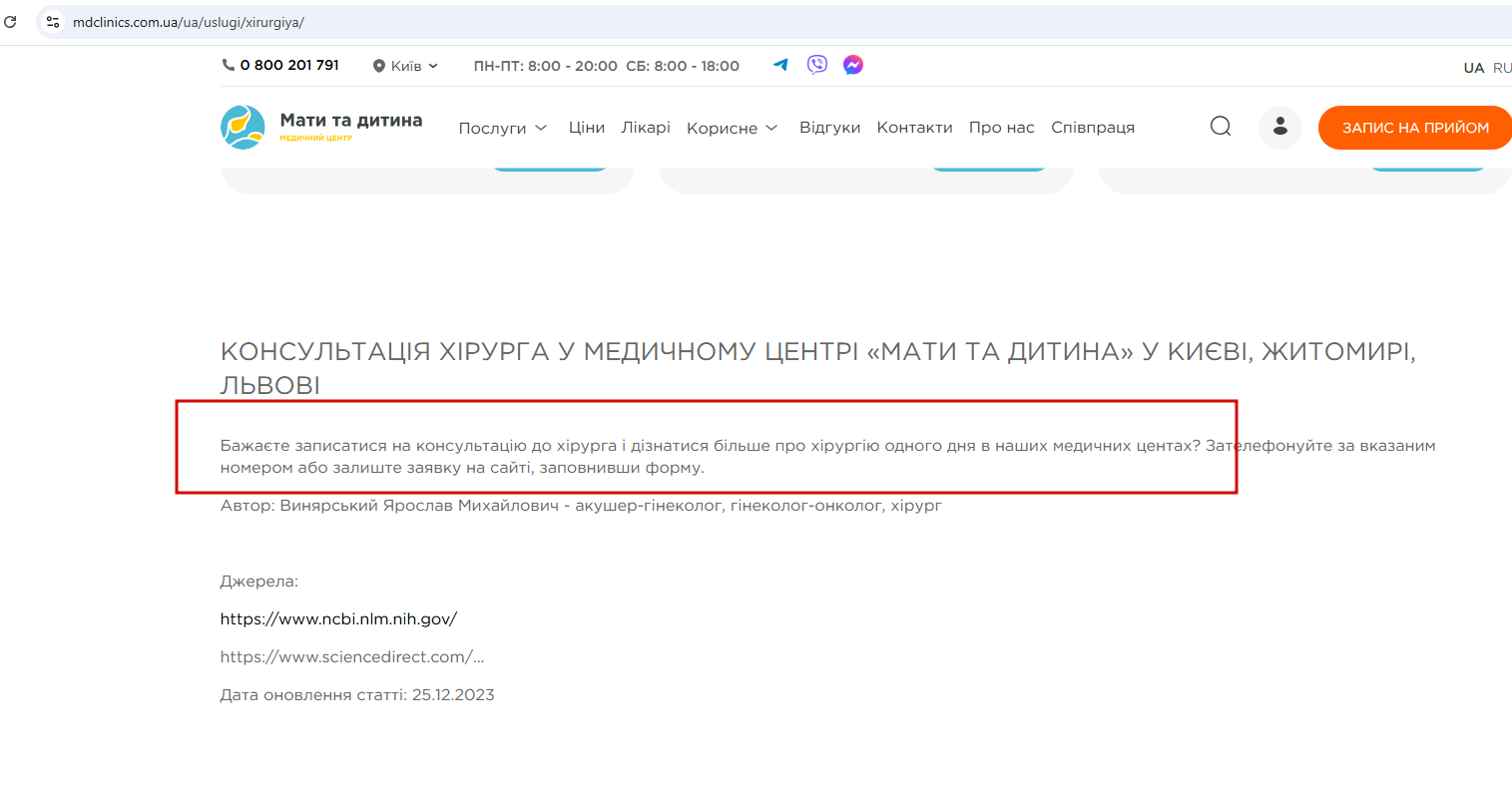
Task: Open site information icon in address bar
Action: [53, 21]
